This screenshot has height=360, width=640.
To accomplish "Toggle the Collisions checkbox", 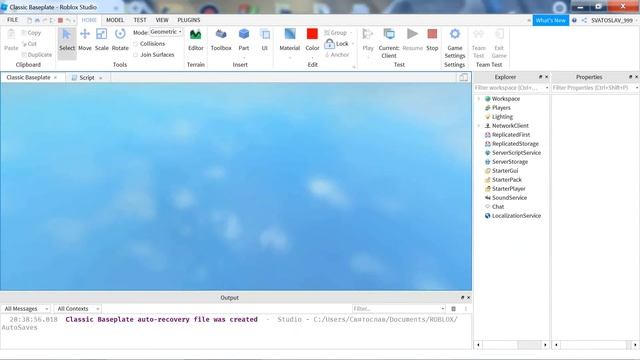I will [136, 44].
